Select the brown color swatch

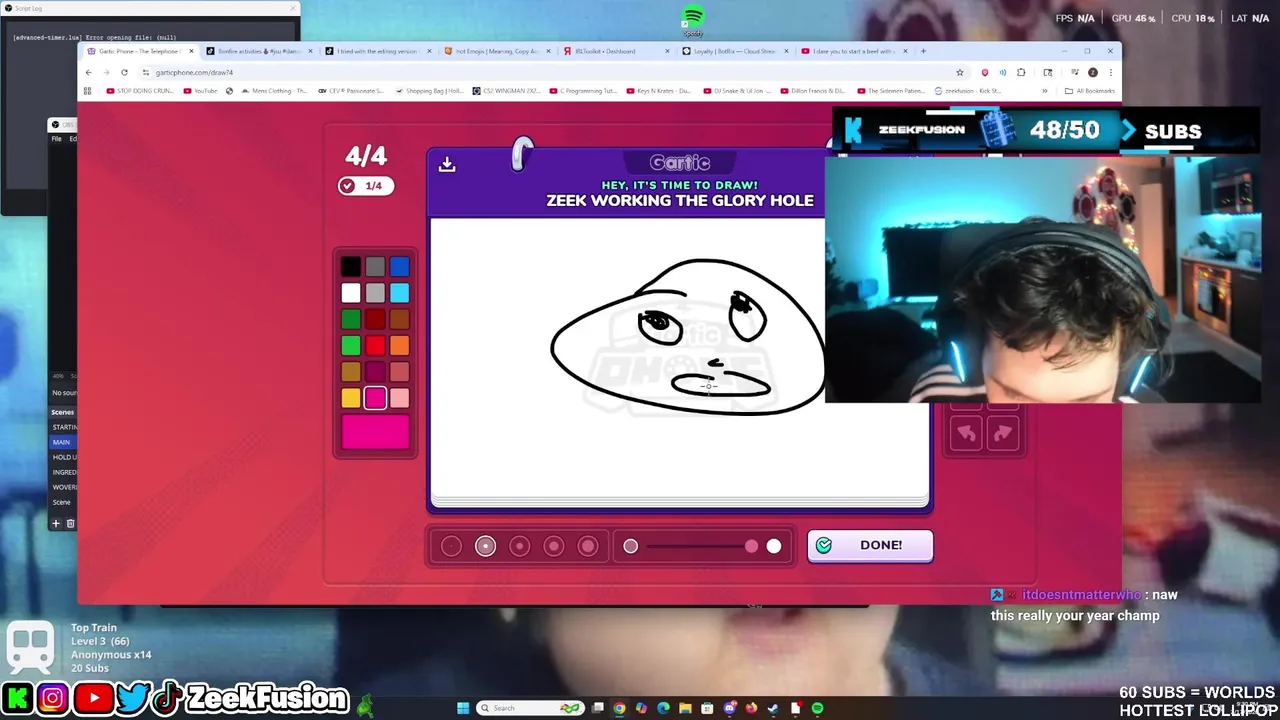pyautogui.click(x=399, y=319)
